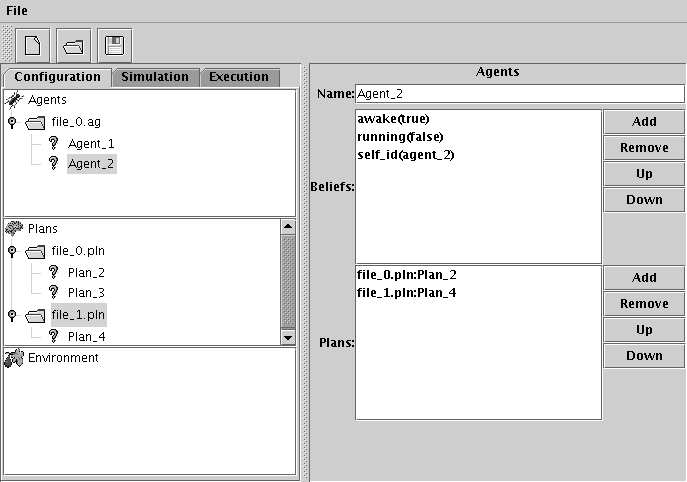Screen dimensions: 687x482
Task: Click the Name input field
Action: (519, 94)
